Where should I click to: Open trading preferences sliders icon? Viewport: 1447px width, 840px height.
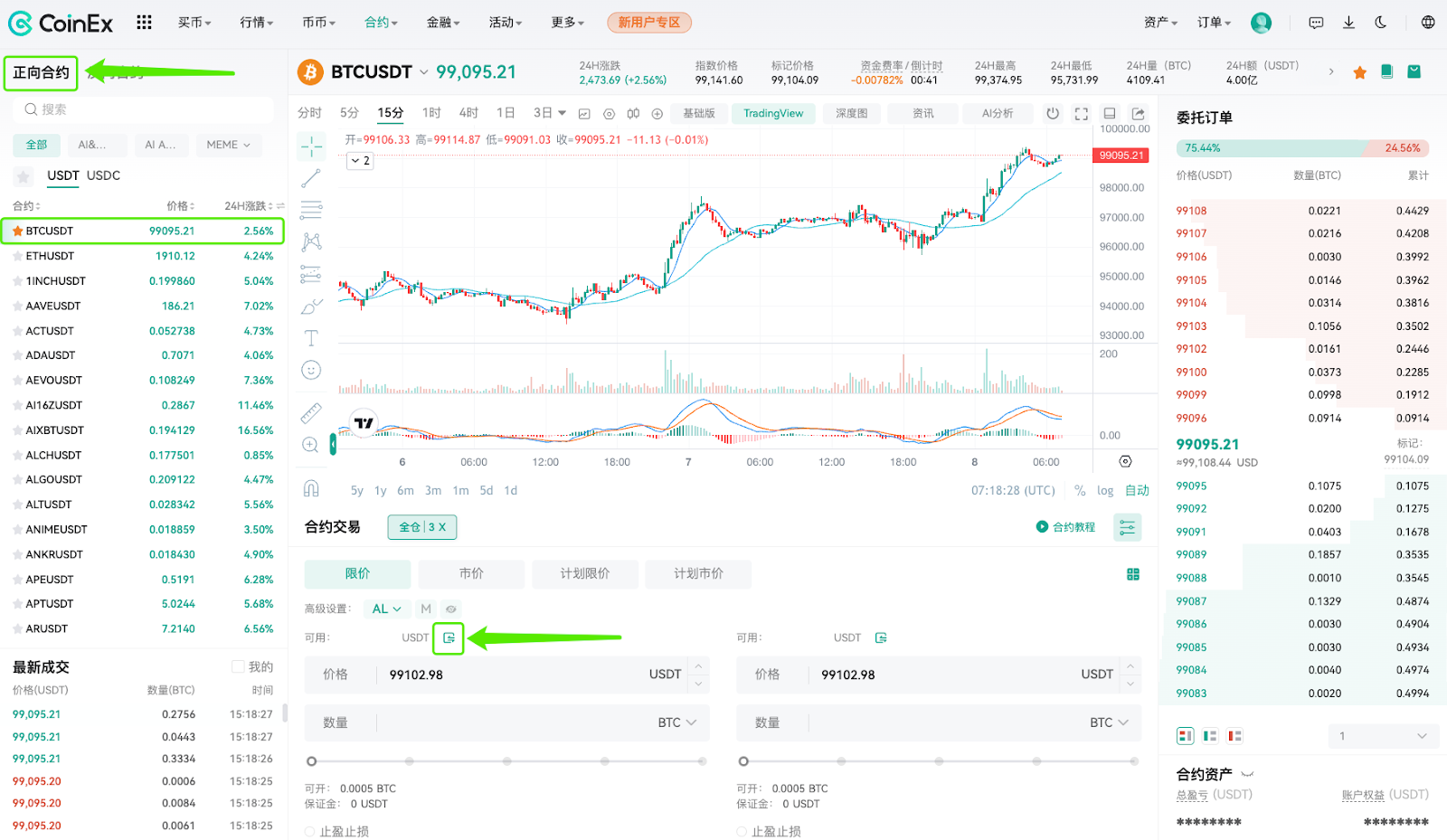coord(1127,527)
